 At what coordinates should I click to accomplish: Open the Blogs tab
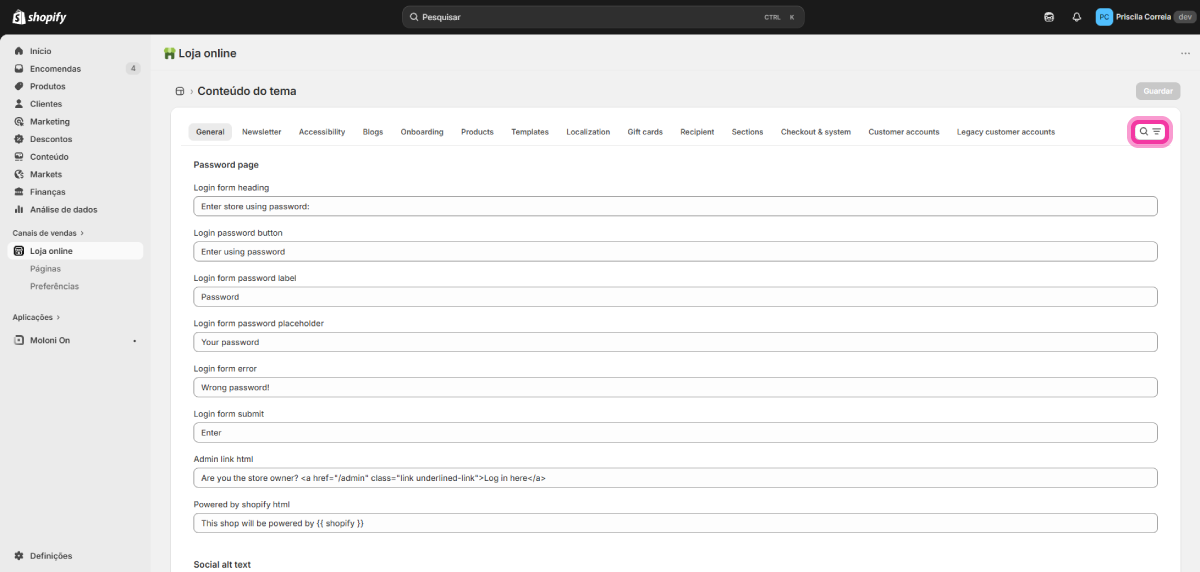(373, 132)
